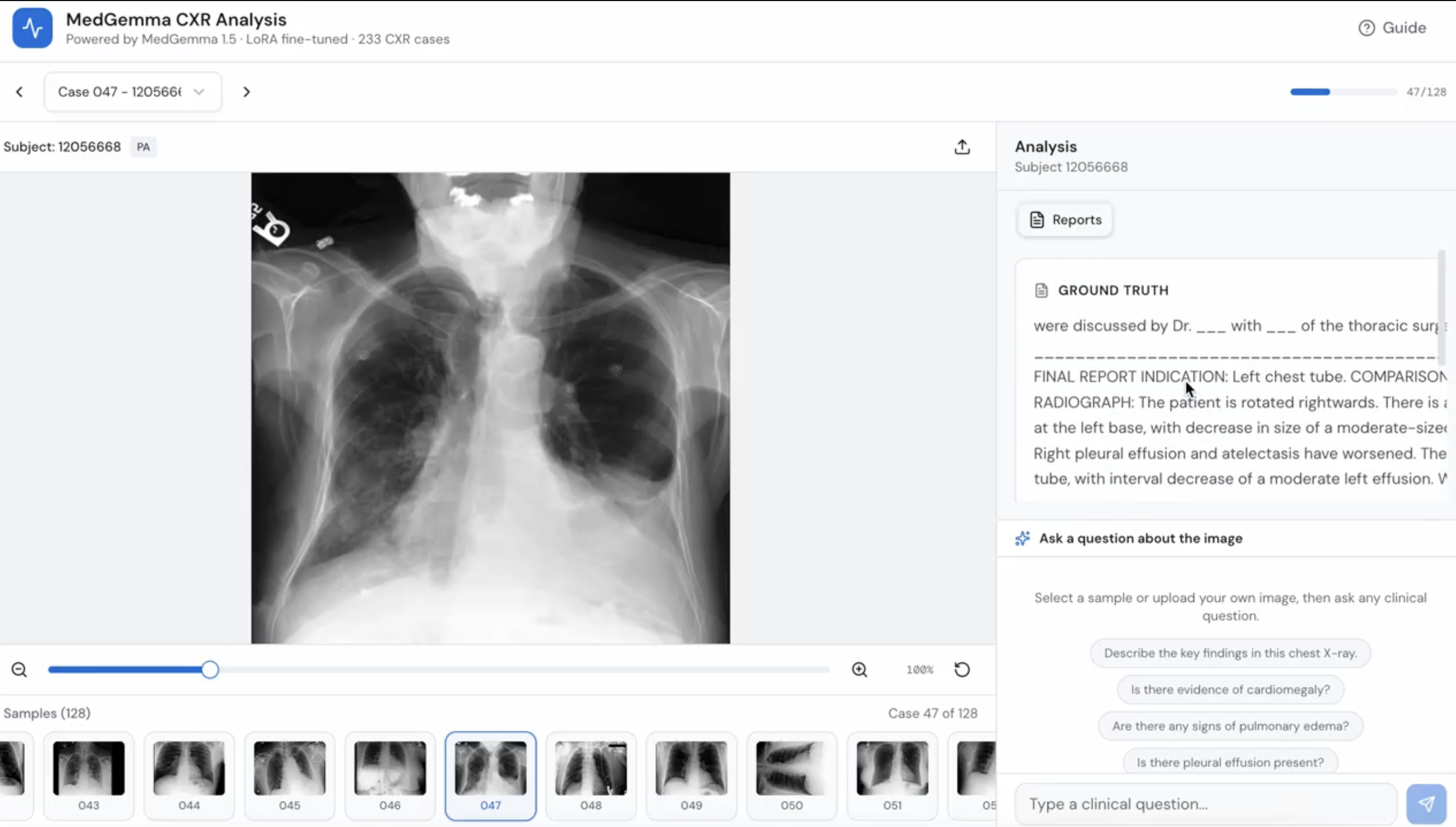1456x827 pixels.
Task: Go to next case with right arrow
Action: pyautogui.click(x=247, y=92)
